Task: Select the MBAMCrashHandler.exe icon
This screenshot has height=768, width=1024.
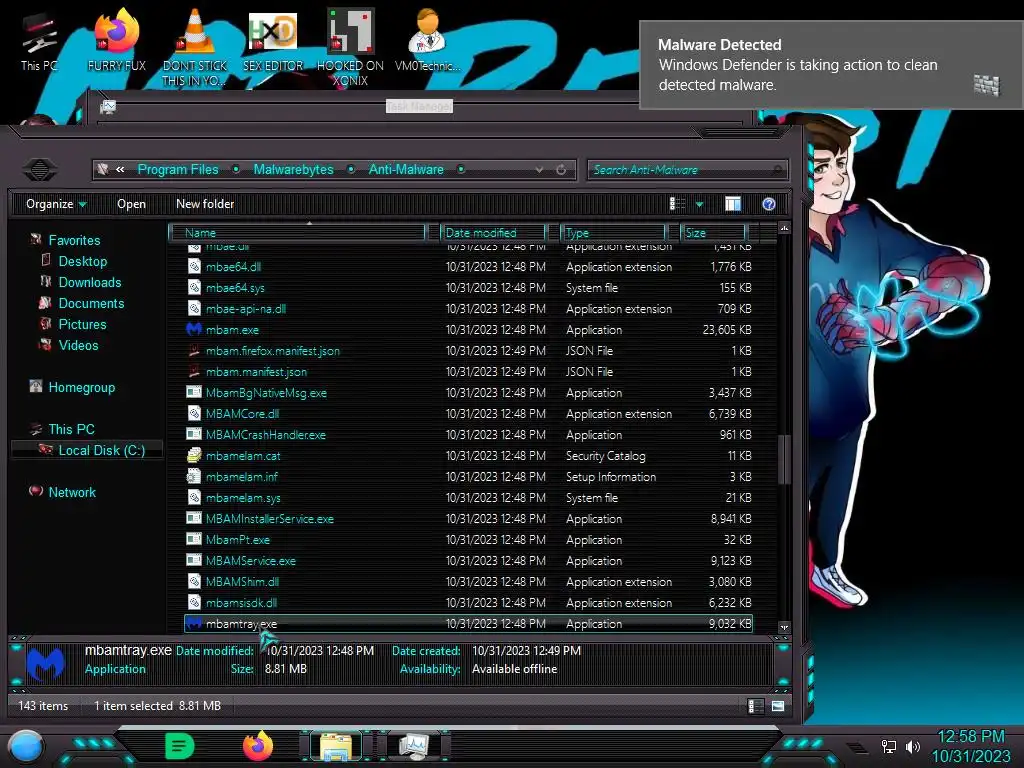Action: (x=194, y=434)
